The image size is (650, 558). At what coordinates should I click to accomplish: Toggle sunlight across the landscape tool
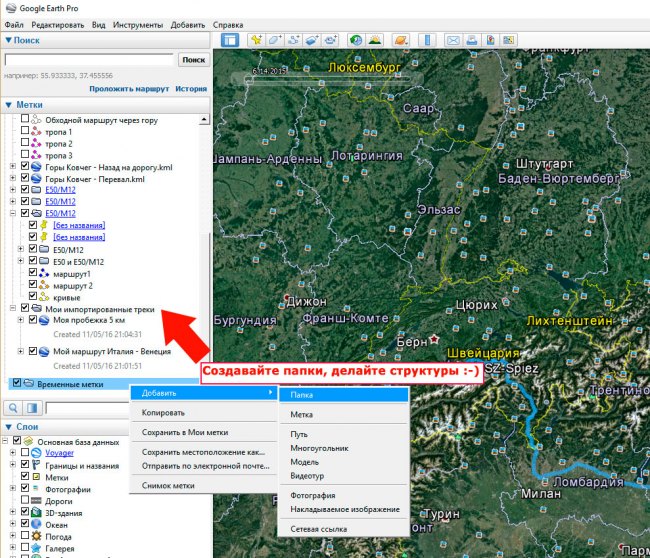[x=375, y=40]
